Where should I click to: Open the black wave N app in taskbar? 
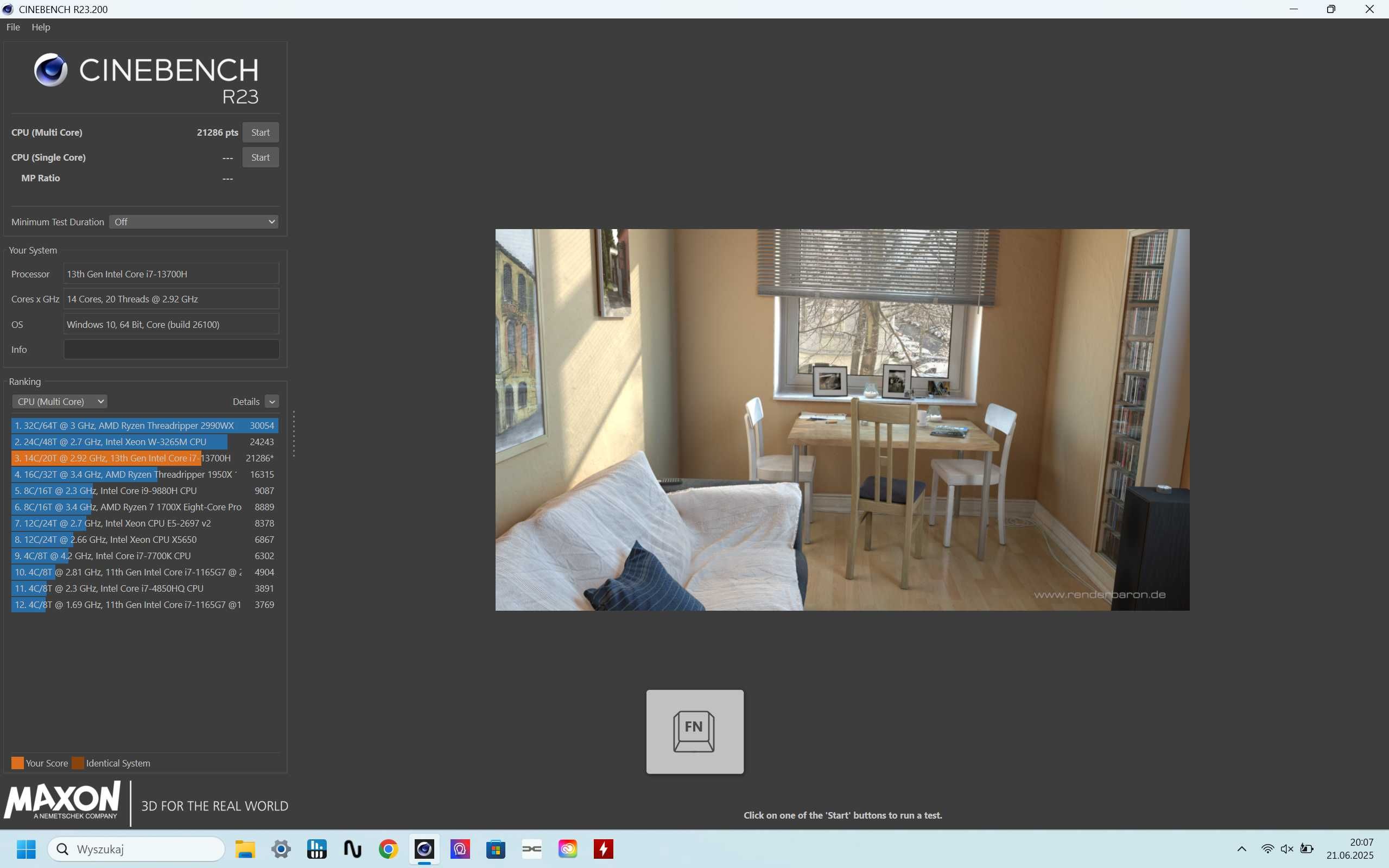pos(352,849)
